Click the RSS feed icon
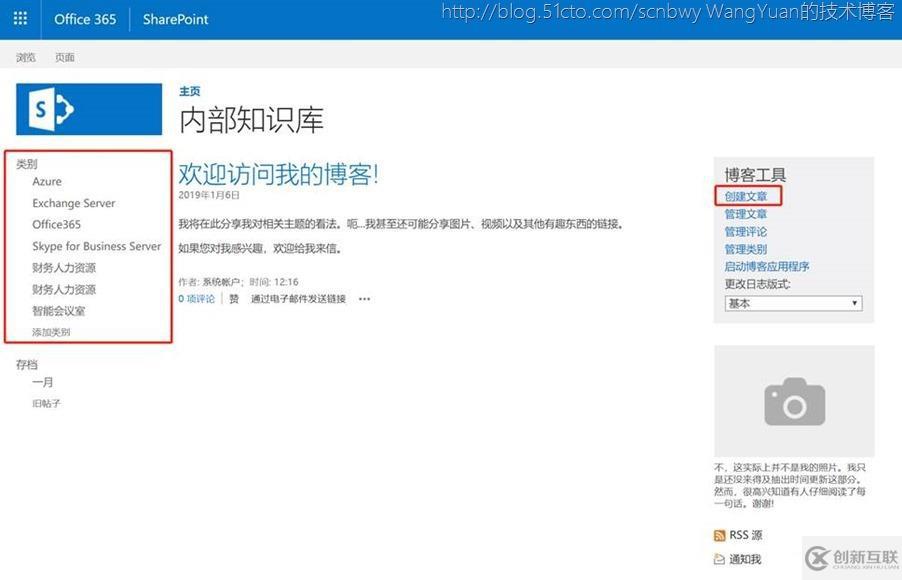 click(719, 536)
